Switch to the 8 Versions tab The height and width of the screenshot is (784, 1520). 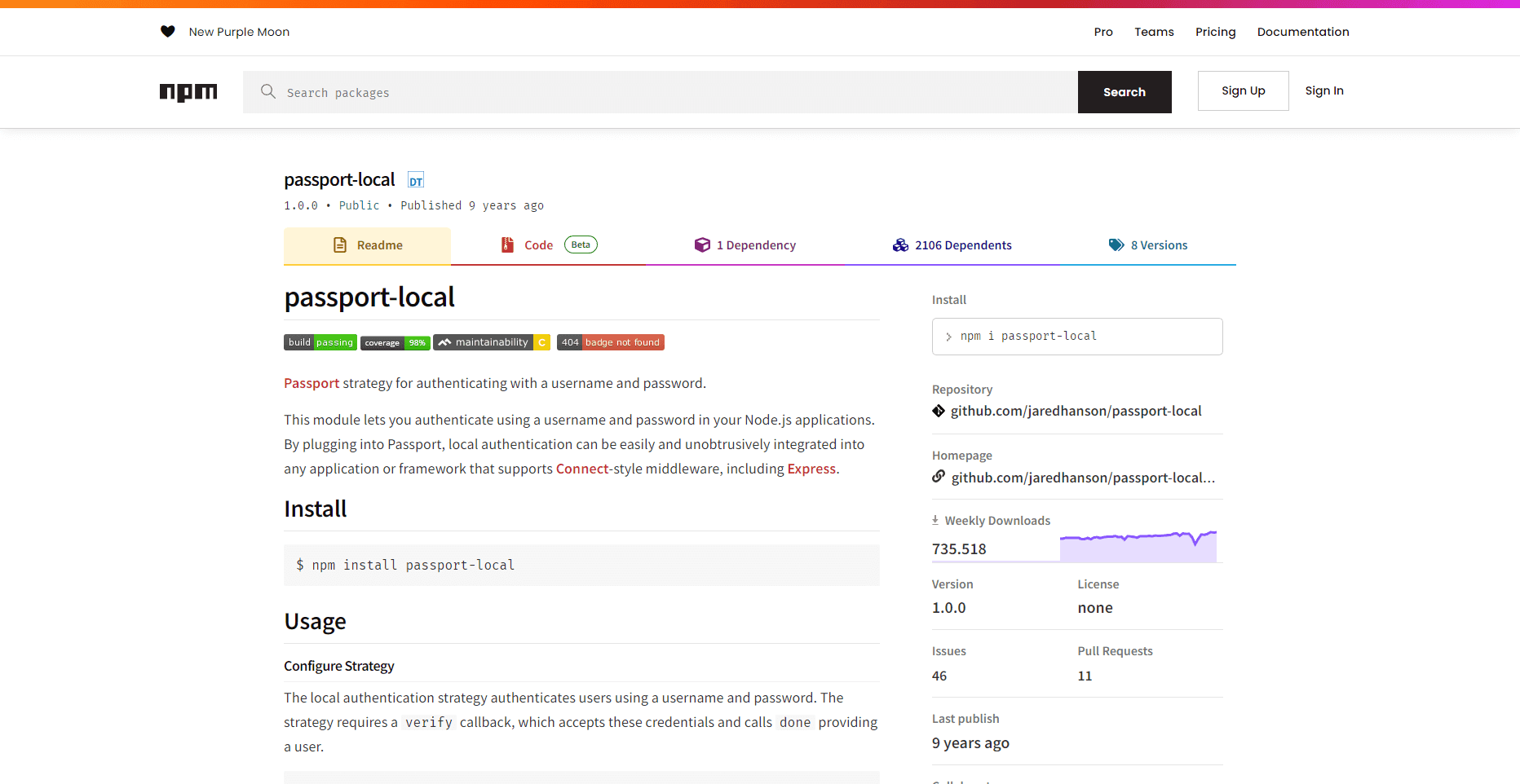(x=1148, y=245)
